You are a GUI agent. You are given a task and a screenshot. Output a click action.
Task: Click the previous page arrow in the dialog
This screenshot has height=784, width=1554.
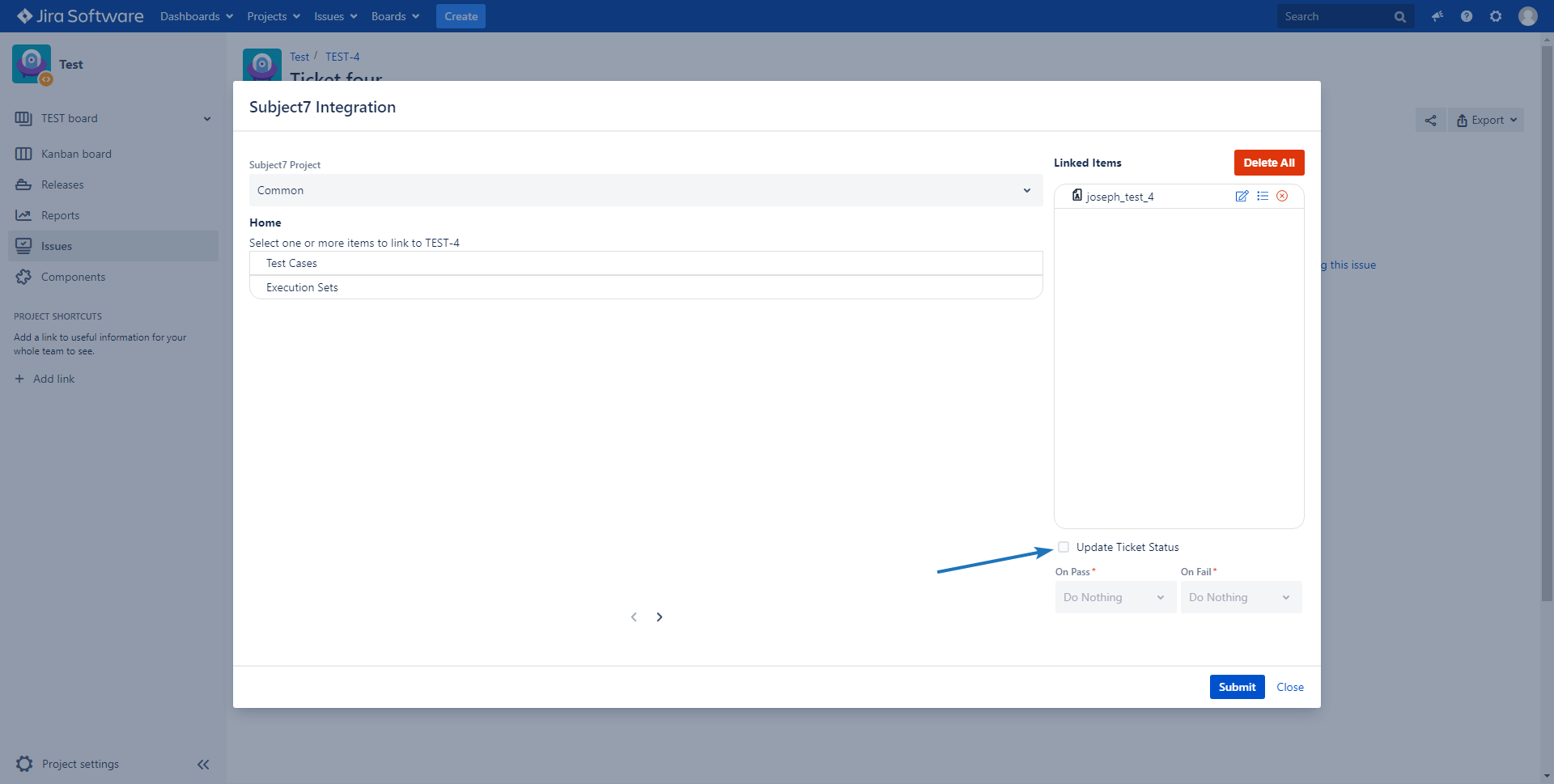(634, 617)
